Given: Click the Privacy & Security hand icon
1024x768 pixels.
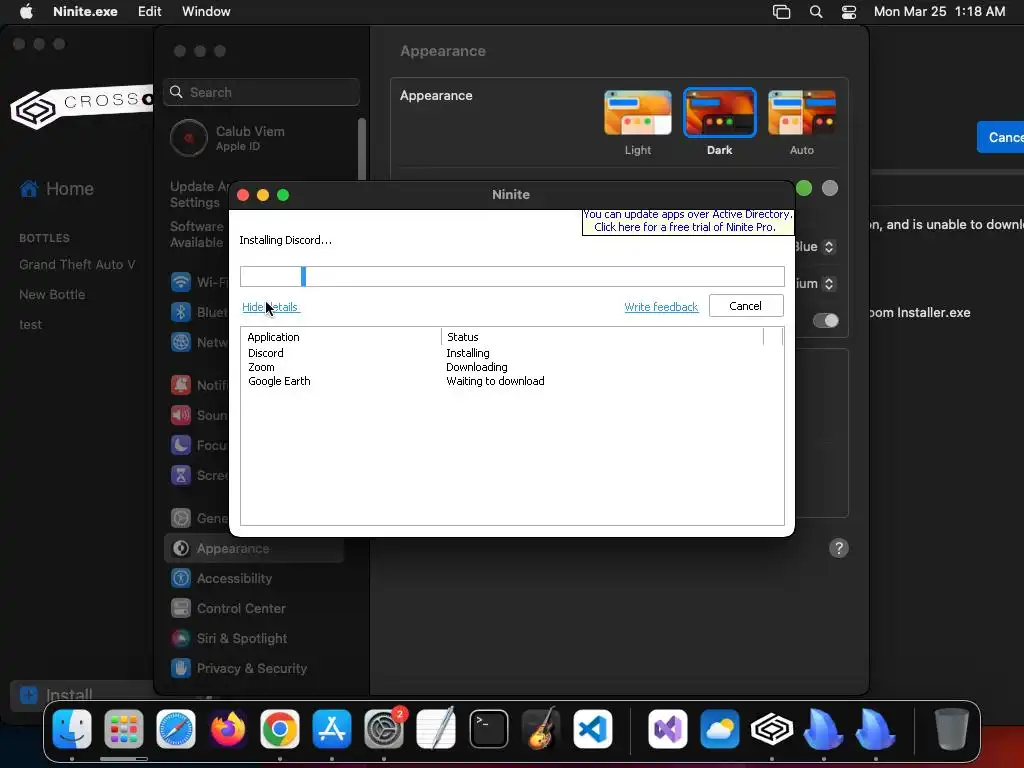Looking at the screenshot, I should pyautogui.click(x=181, y=668).
